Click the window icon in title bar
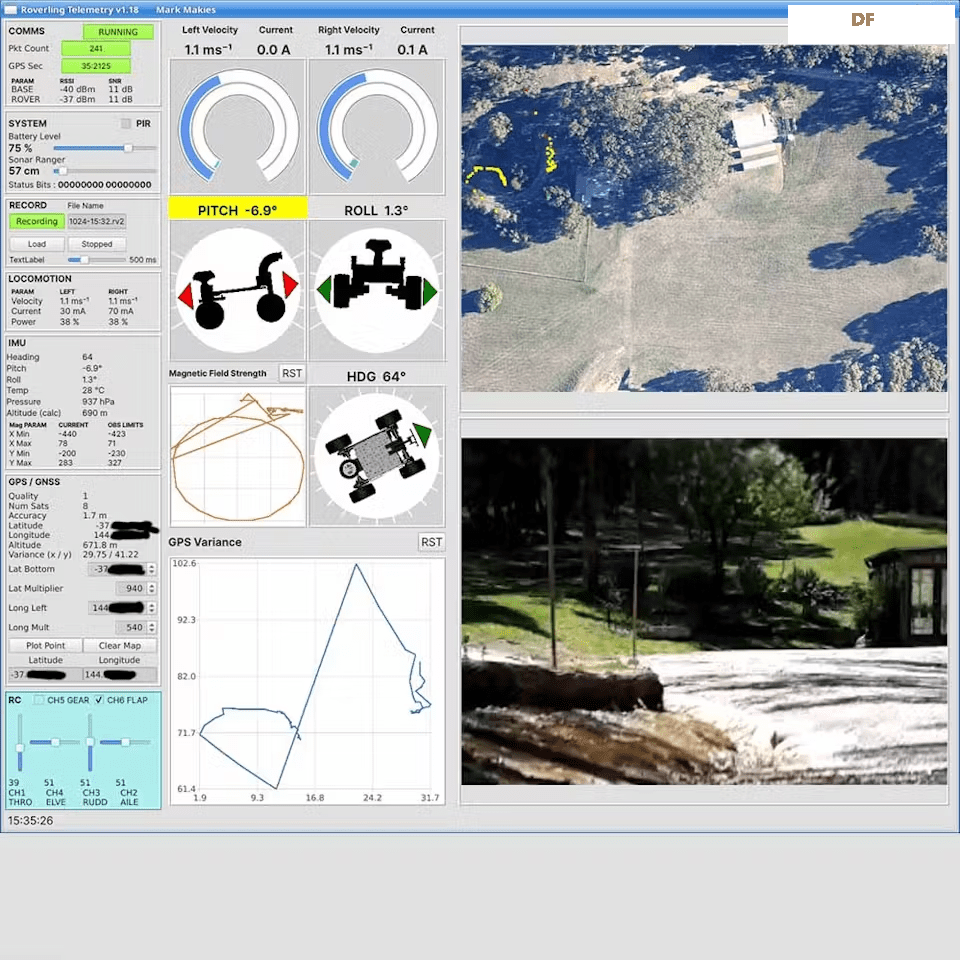The width and height of the screenshot is (960, 960). (11, 9)
